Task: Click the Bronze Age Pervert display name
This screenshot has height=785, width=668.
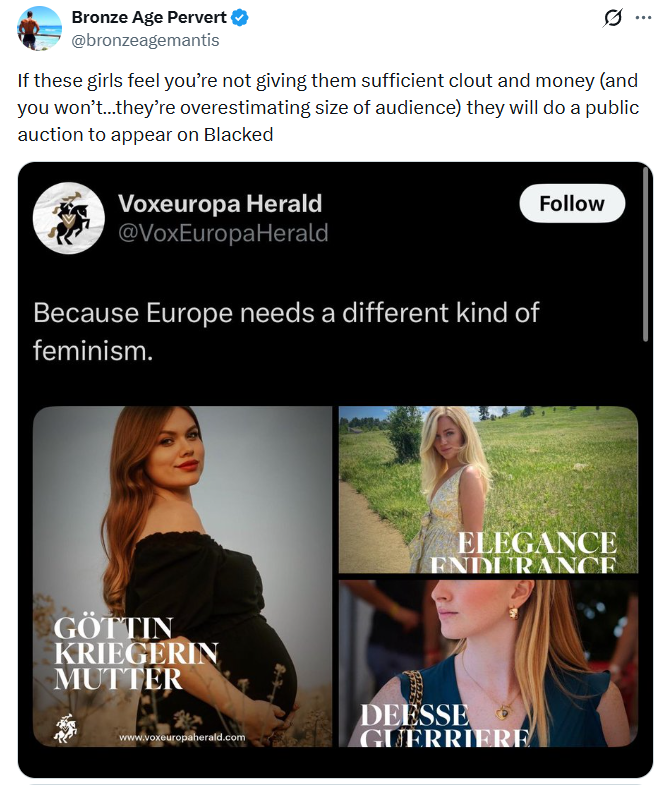Action: pos(149,18)
